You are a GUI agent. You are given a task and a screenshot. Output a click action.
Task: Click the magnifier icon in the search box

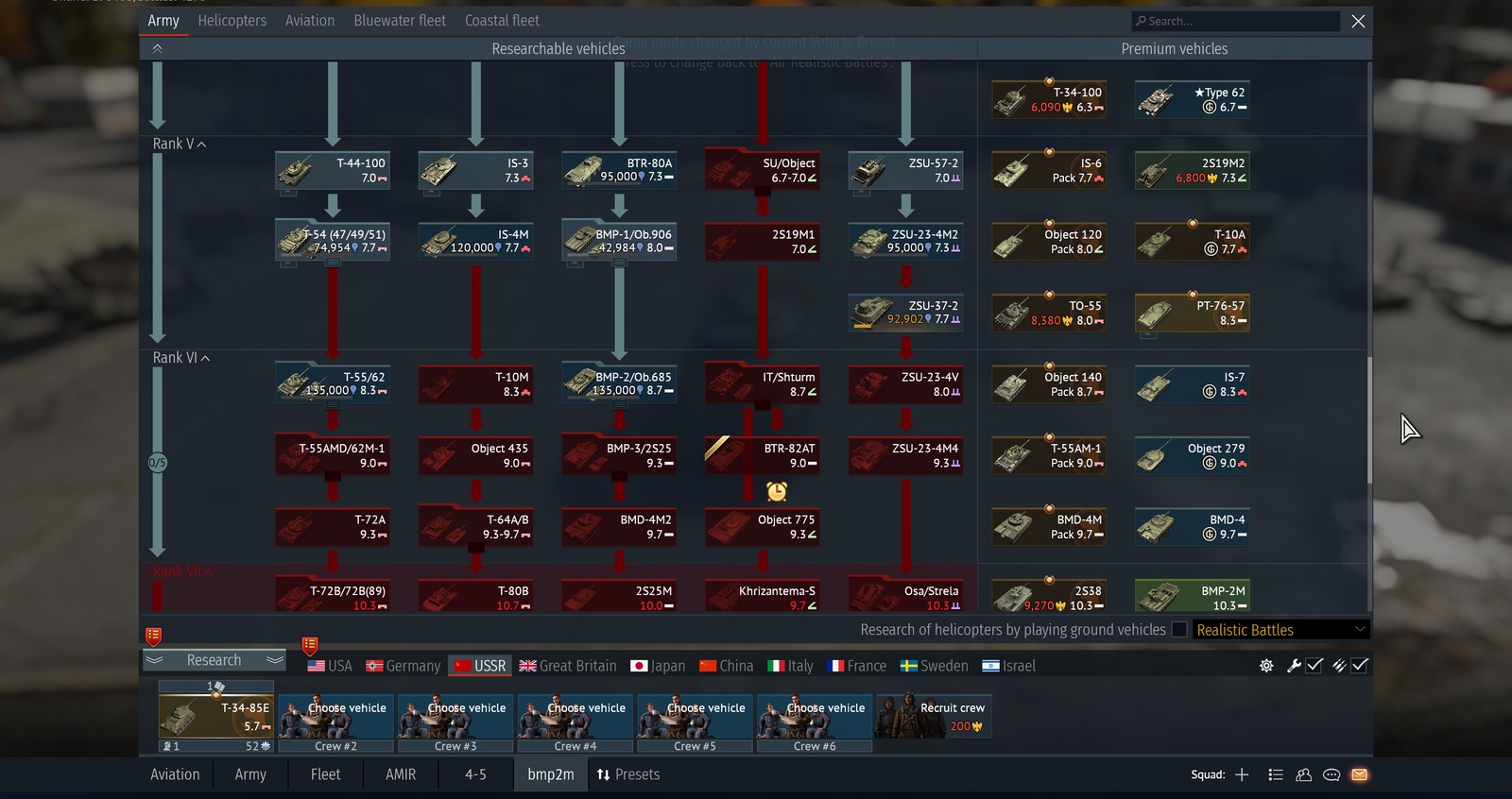(x=1141, y=21)
